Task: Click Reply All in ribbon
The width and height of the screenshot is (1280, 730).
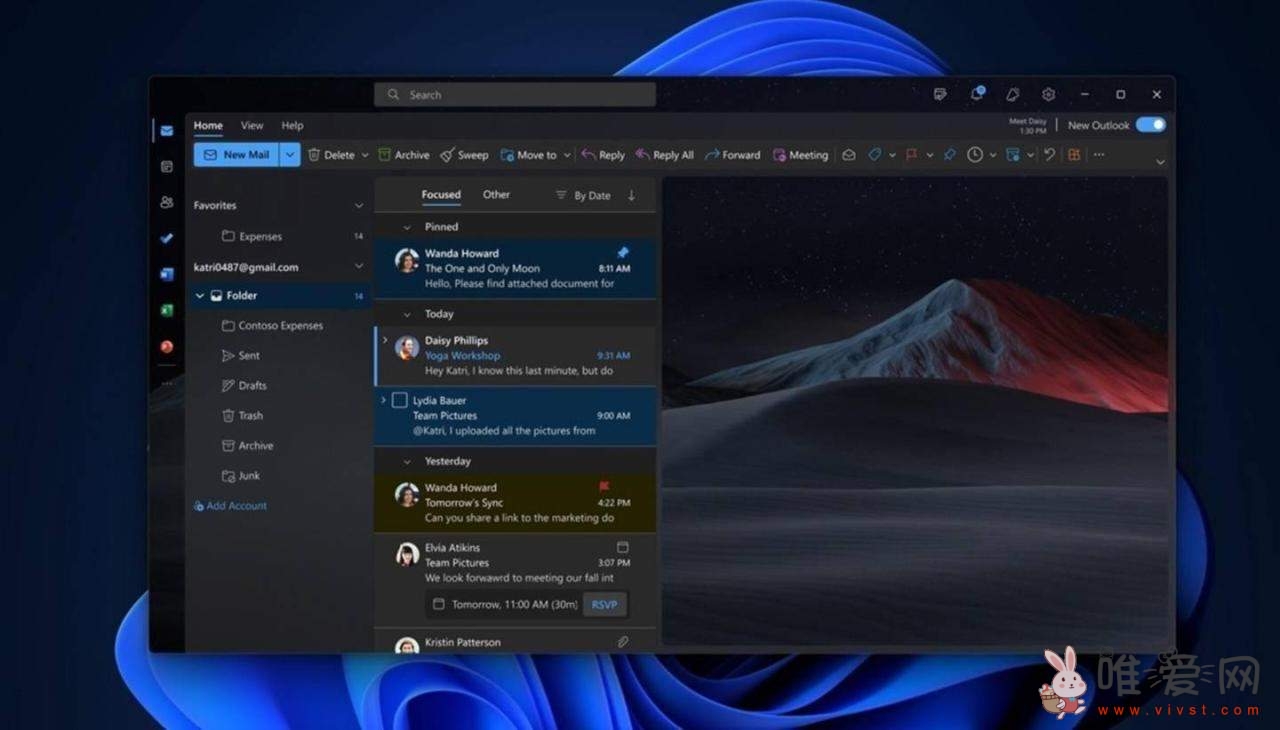Action: [665, 155]
